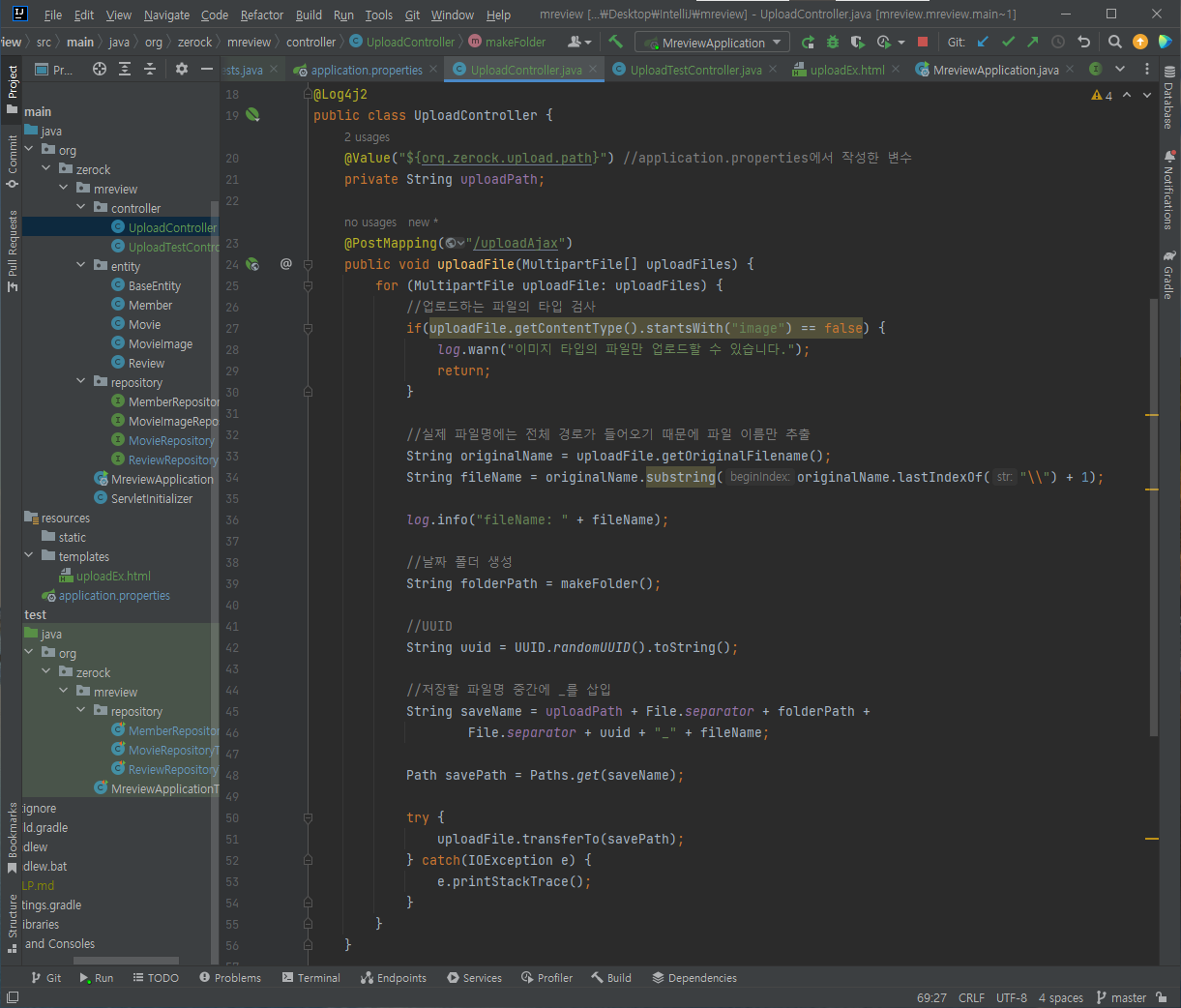This screenshot has height=1008, width=1181.
Task: Fold the uploadFile method at line 24
Action: [x=308, y=264]
